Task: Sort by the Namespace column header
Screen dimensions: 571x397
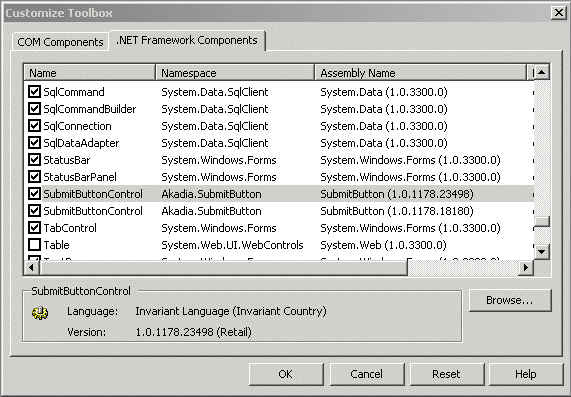Action: (x=235, y=73)
